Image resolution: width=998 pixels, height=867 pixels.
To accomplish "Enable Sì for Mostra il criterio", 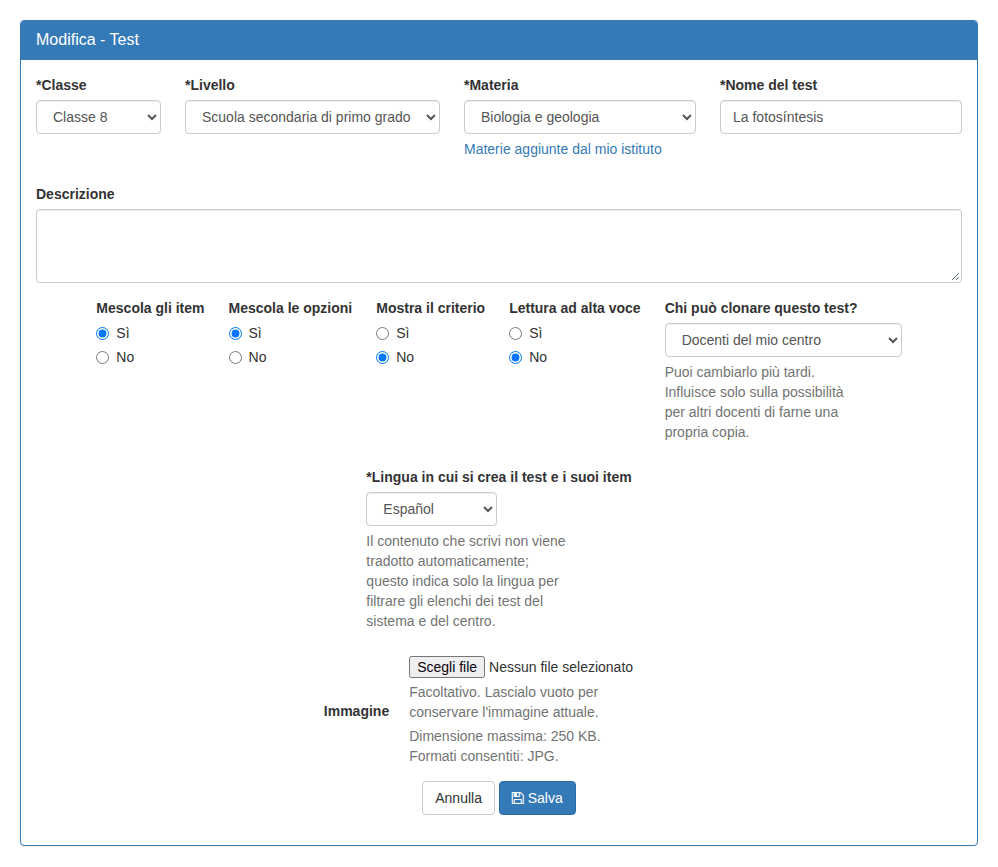I will point(383,334).
